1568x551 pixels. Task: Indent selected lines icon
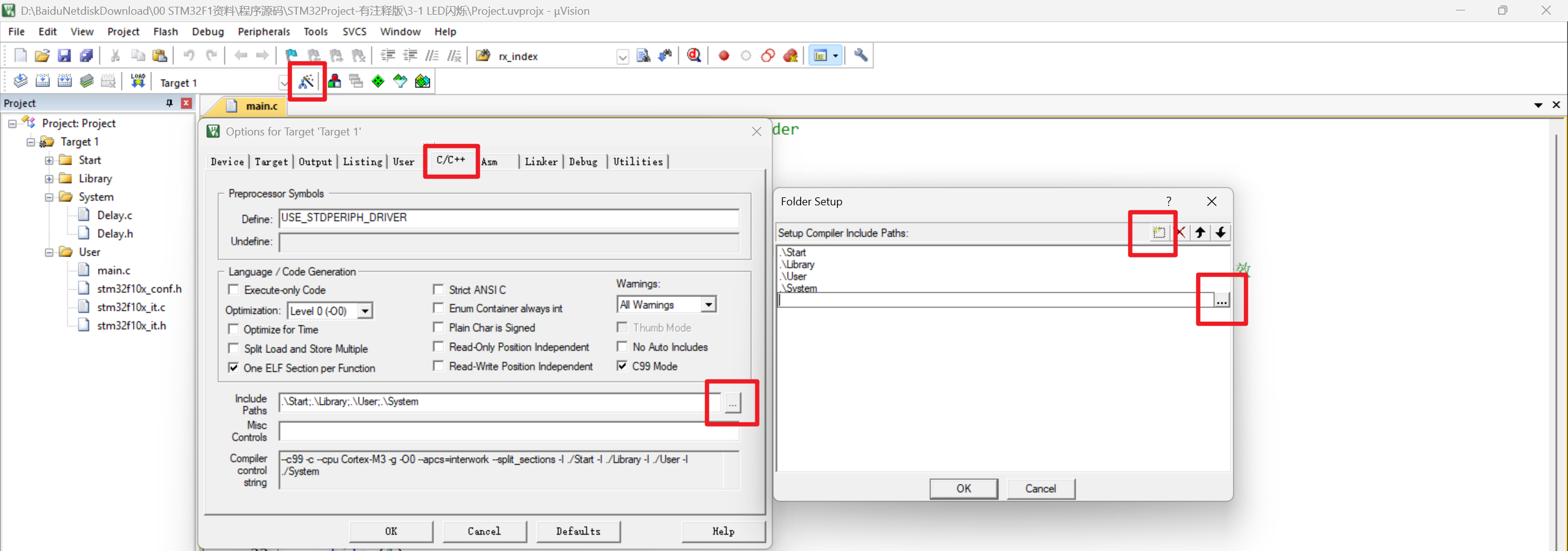pos(388,56)
